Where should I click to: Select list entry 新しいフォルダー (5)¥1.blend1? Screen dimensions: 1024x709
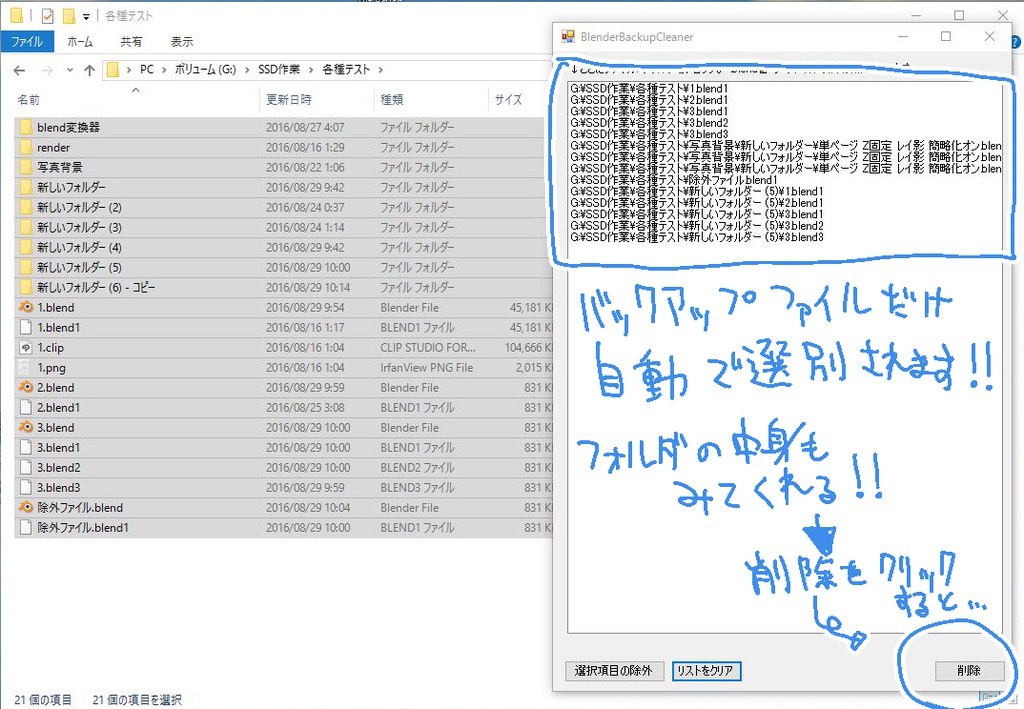tap(697, 191)
